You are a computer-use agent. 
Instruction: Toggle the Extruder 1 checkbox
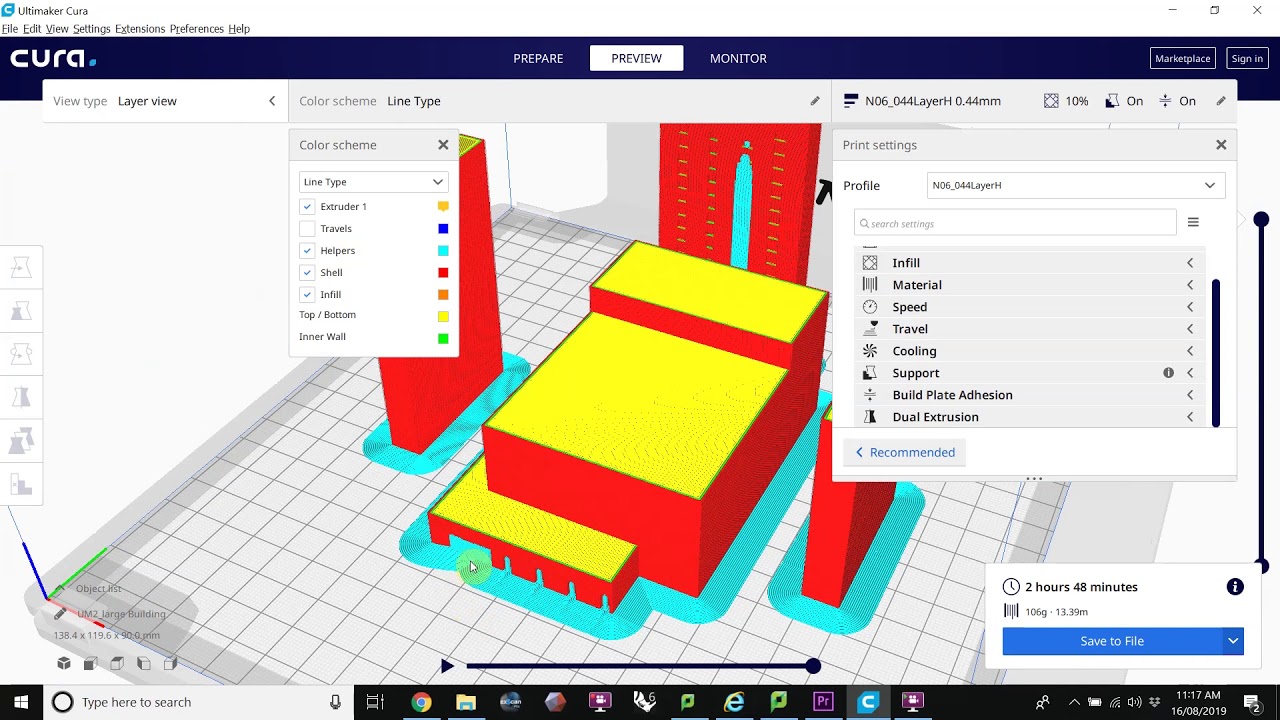(x=307, y=206)
